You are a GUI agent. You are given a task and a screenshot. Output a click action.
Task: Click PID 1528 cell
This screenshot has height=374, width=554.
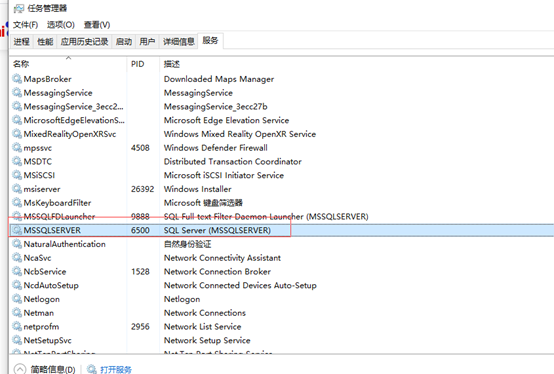[x=140, y=272]
